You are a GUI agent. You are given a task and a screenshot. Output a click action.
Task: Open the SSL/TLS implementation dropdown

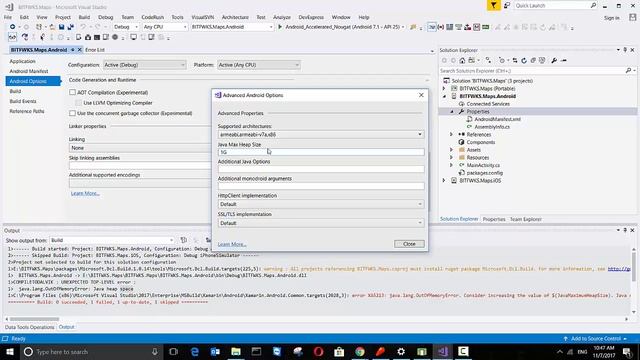[321, 223]
